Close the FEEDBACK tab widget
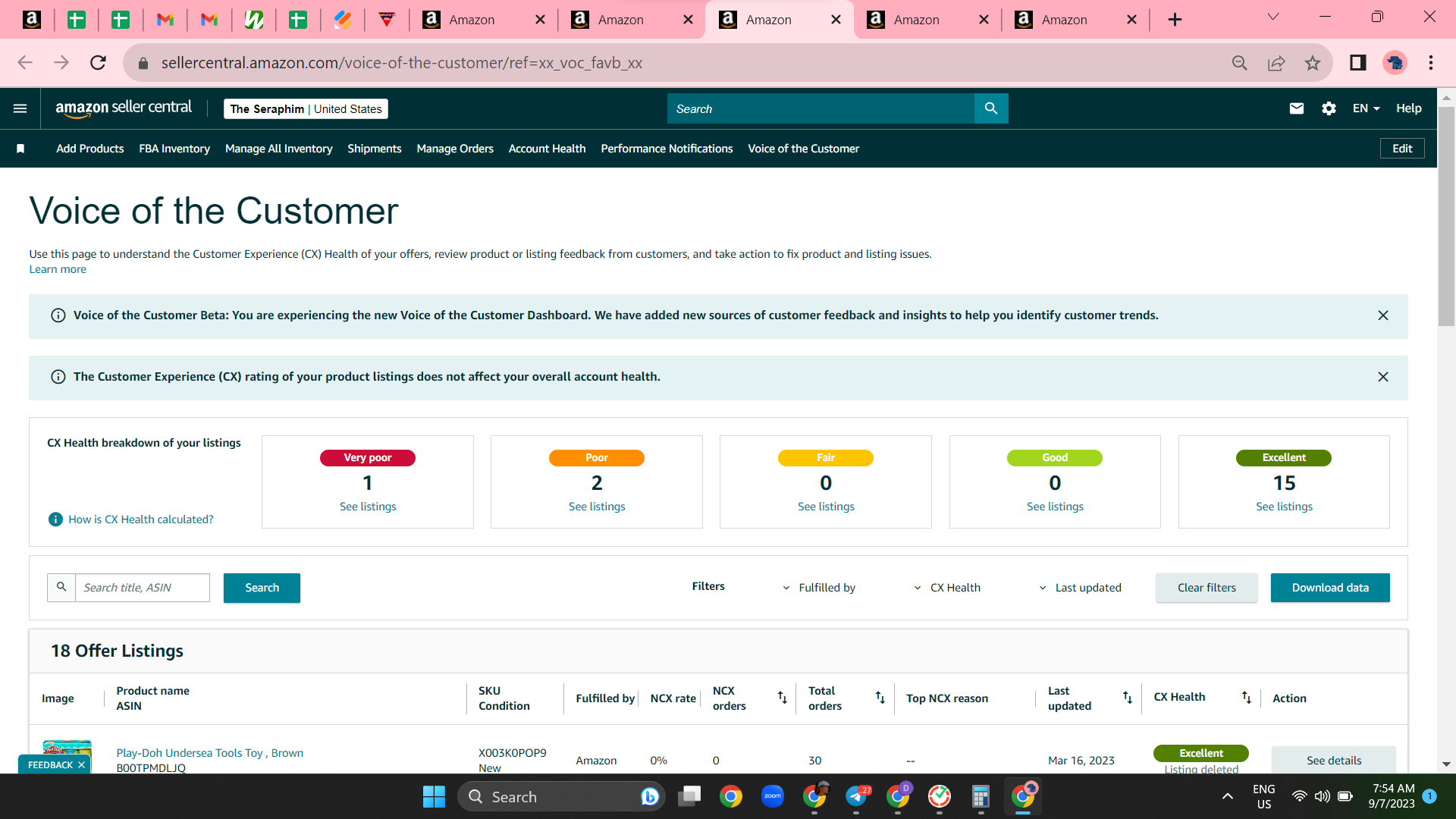 coord(81,765)
